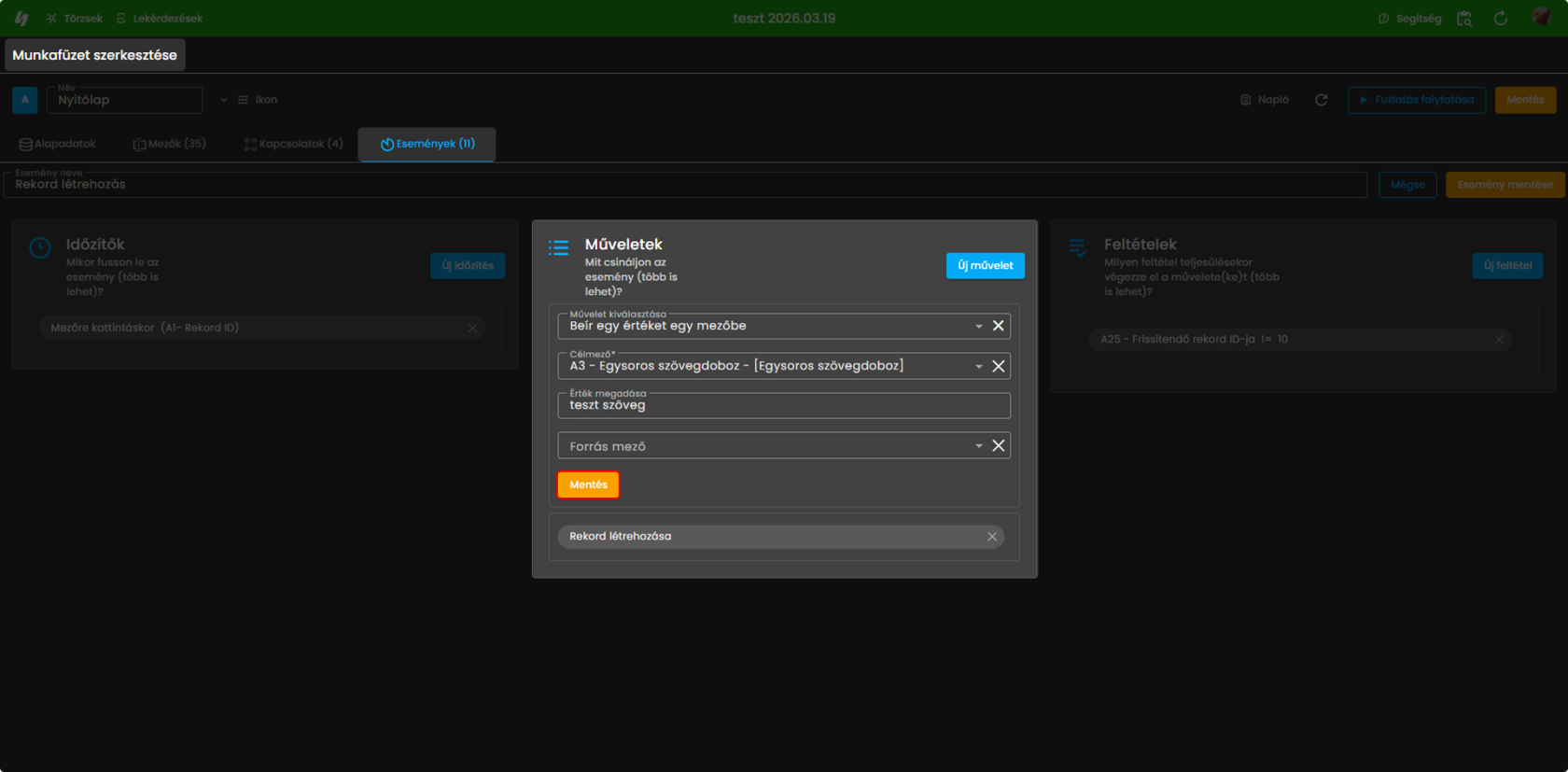Image resolution: width=1568 pixels, height=772 pixels.
Task: Click the Műveletek list icon
Action: (x=559, y=247)
